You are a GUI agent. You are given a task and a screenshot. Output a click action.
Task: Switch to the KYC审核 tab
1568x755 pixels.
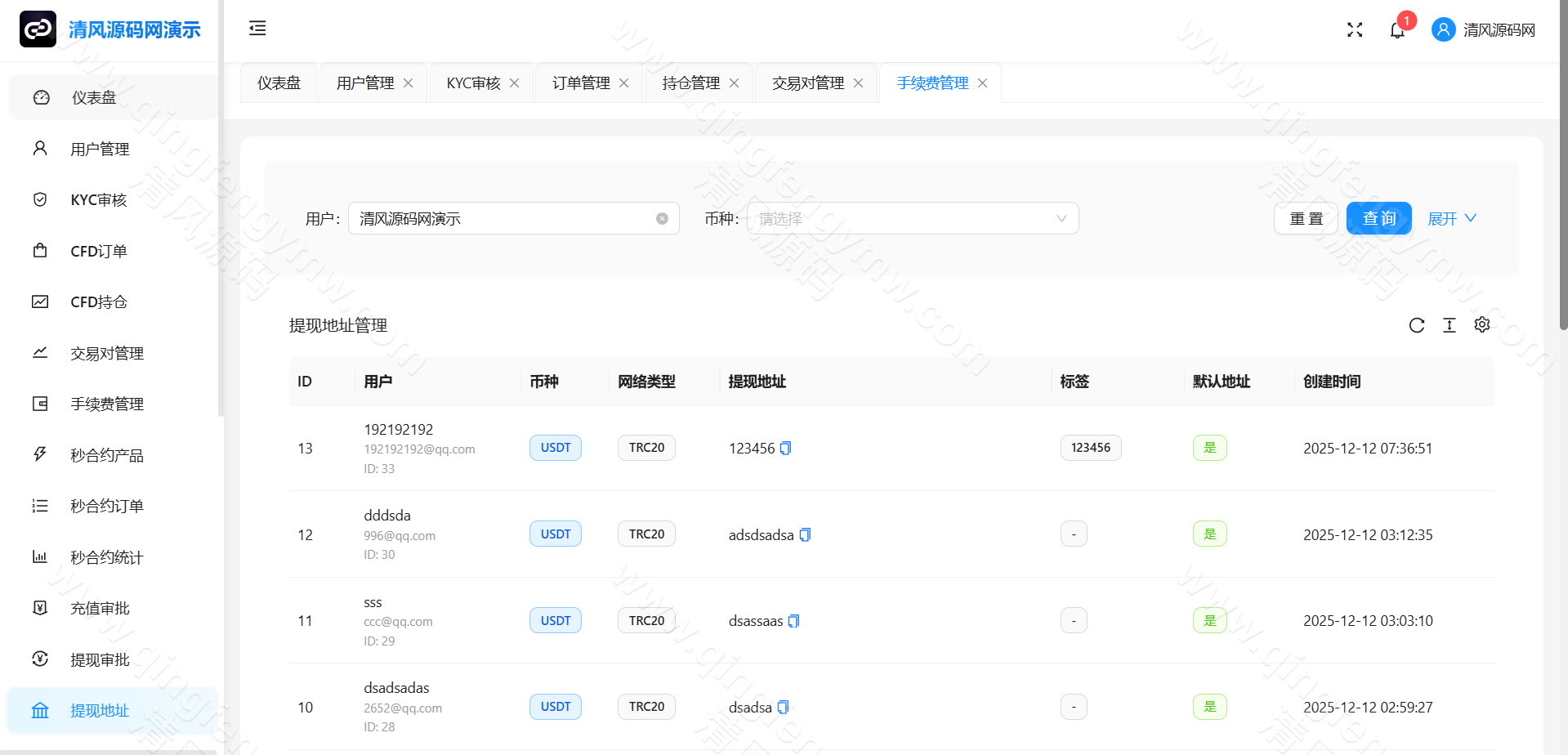point(471,83)
